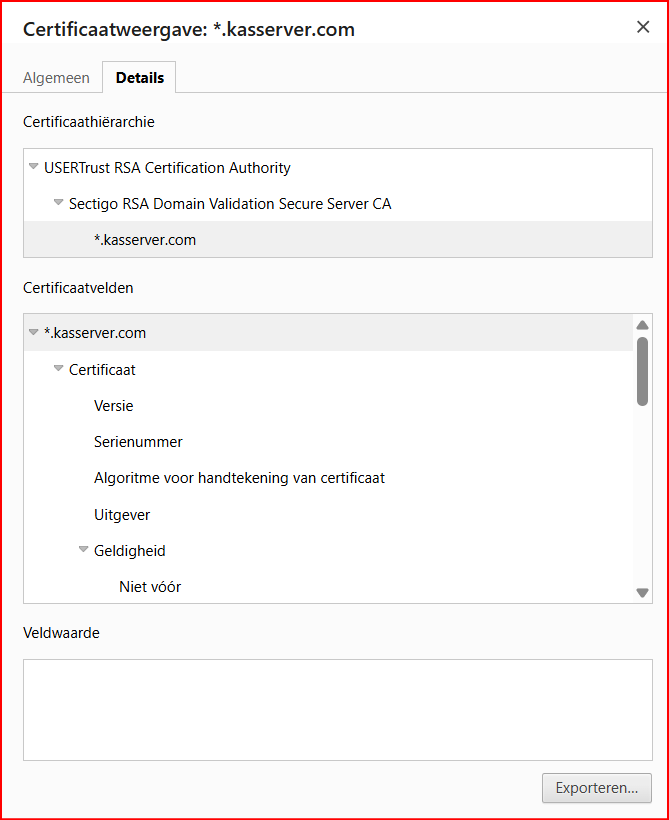Show the Serienummer field value

click(138, 442)
